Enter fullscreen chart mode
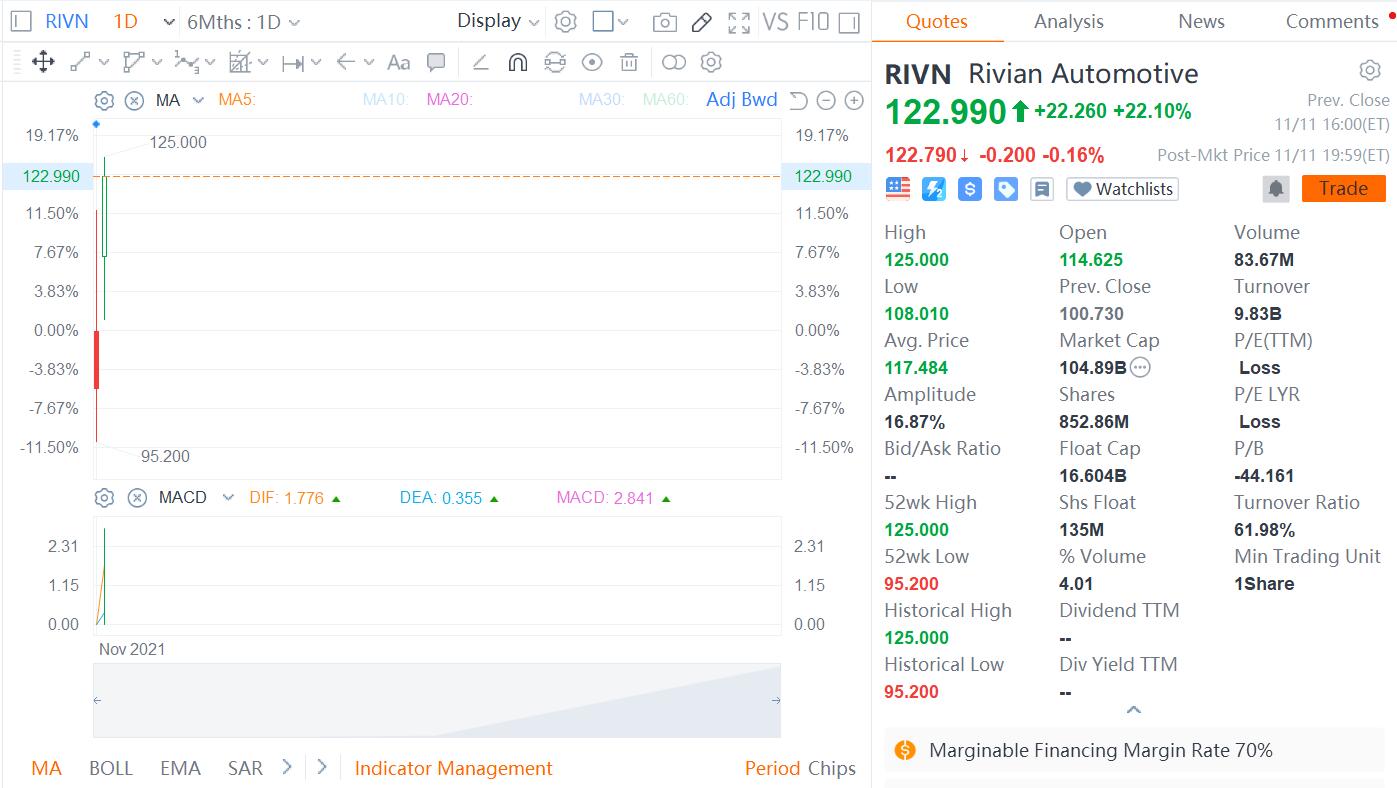The image size is (1397, 788). [x=739, y=22]
